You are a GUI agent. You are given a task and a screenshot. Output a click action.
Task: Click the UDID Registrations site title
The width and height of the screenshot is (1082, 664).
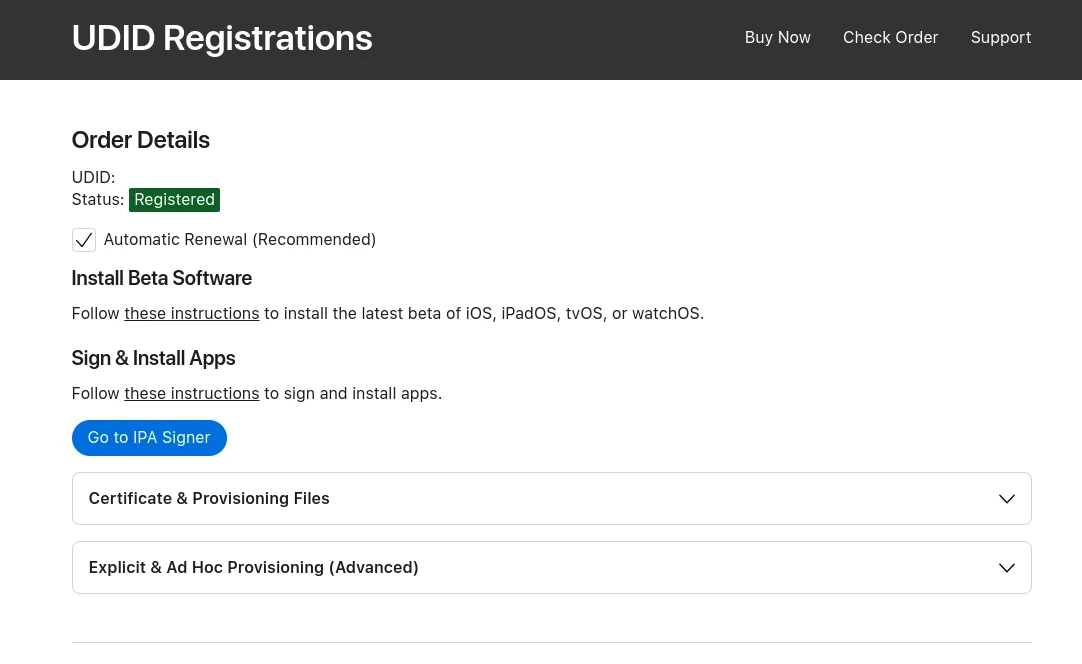point(222,39)
